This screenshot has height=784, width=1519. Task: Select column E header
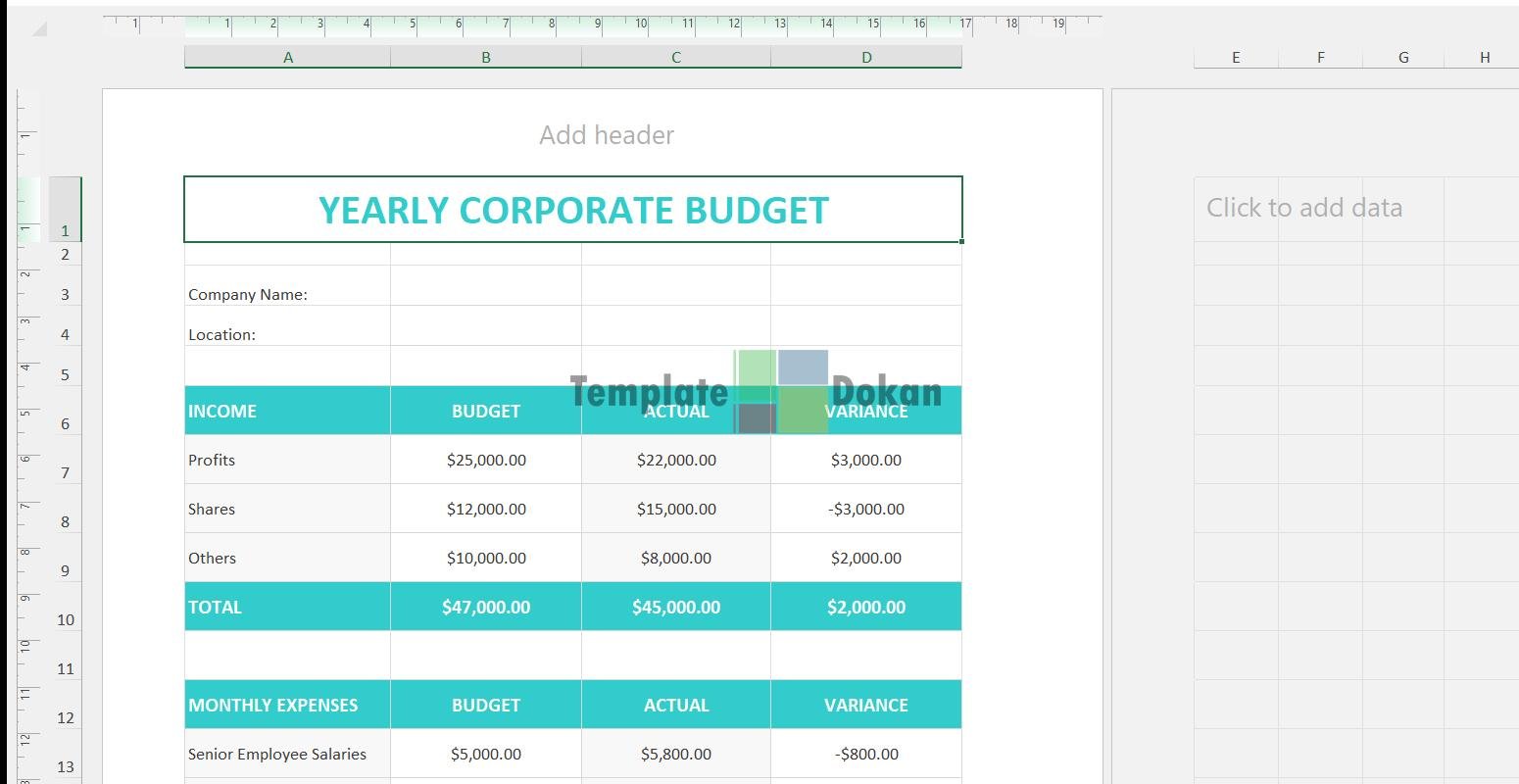1235,58
